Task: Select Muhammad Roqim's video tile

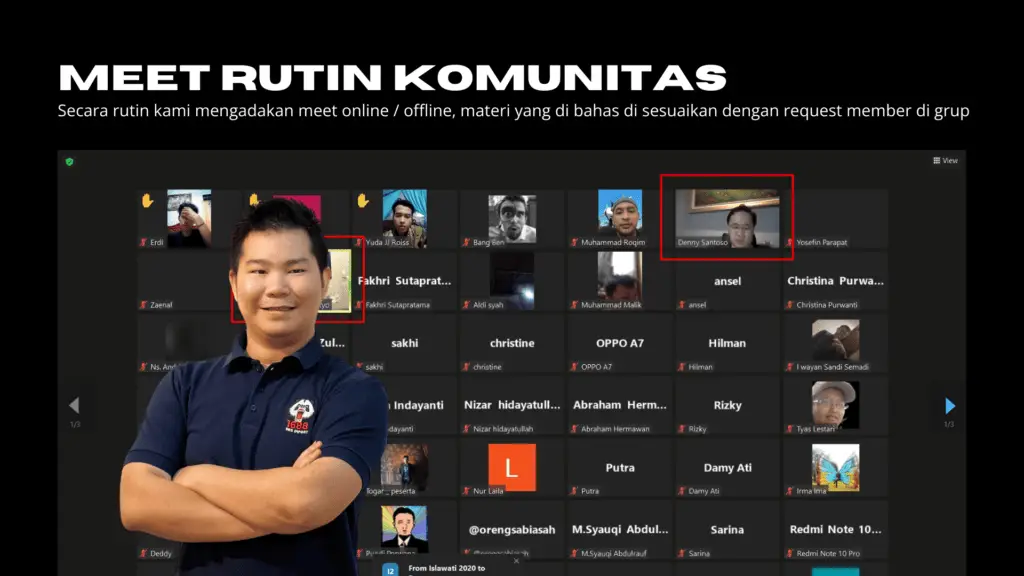Action: [x=620, y=216]
